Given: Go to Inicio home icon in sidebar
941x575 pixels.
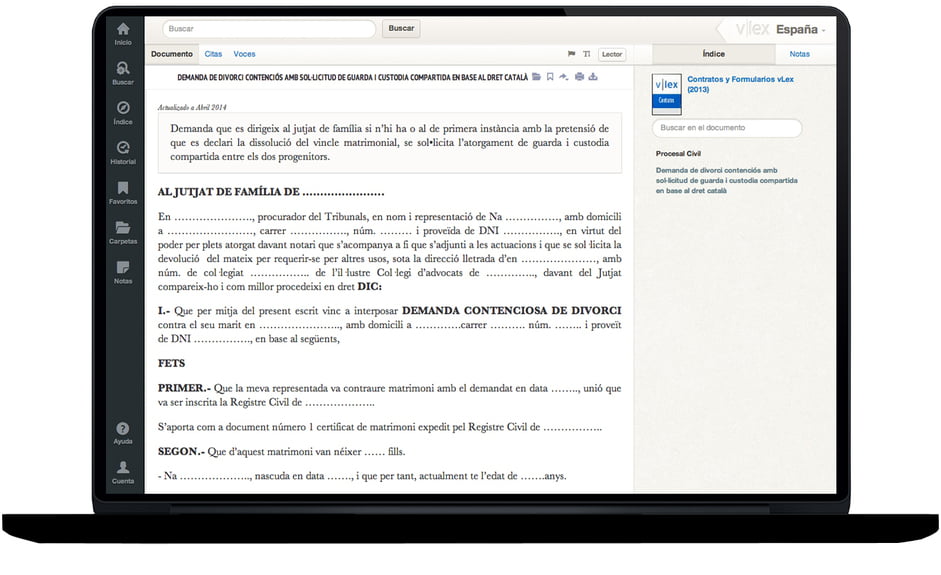Looking at the screenshot, I should click(123, 29).
